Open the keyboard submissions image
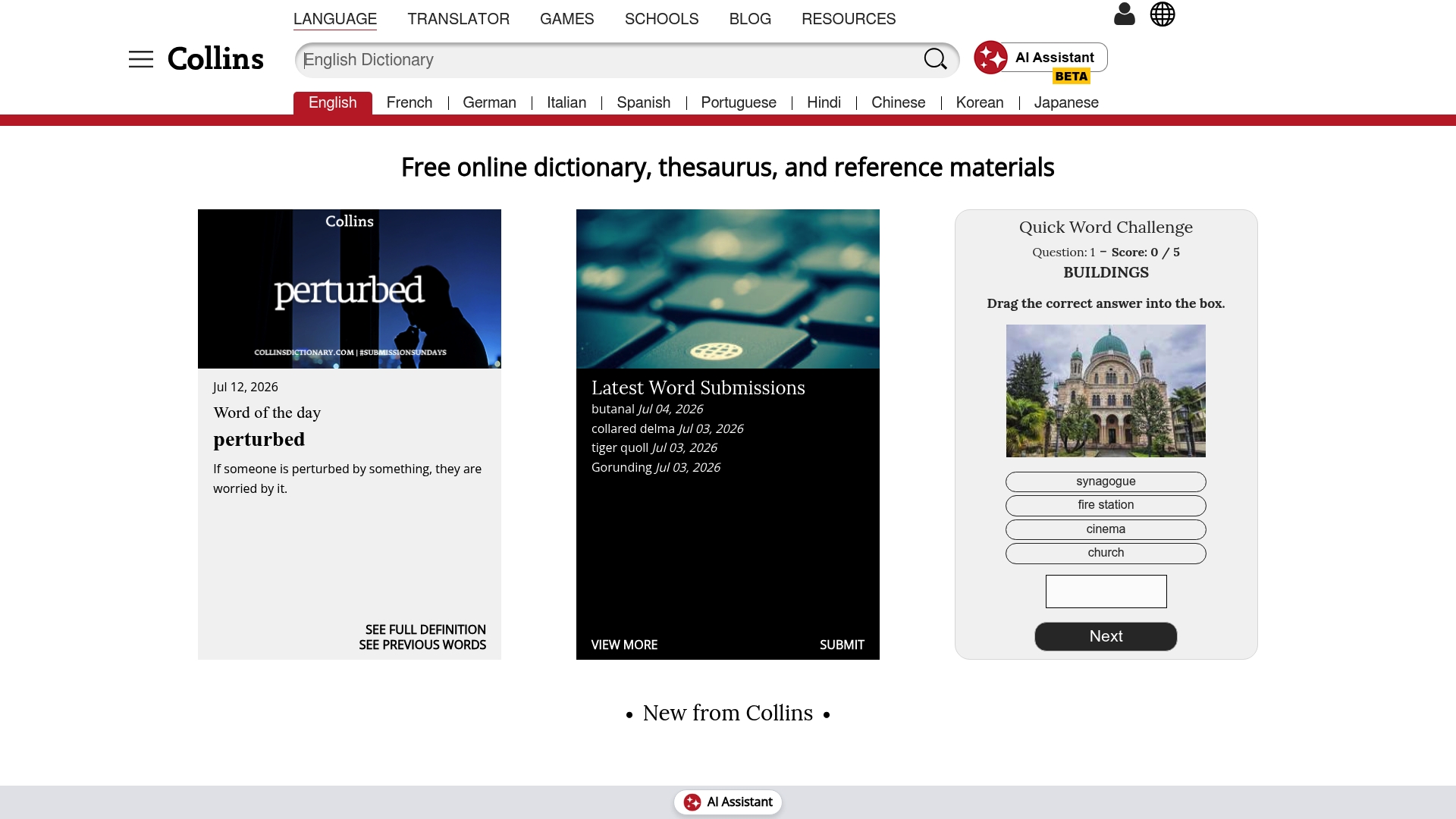This screenshot has height=819, width=1456. tap(728, 289)
